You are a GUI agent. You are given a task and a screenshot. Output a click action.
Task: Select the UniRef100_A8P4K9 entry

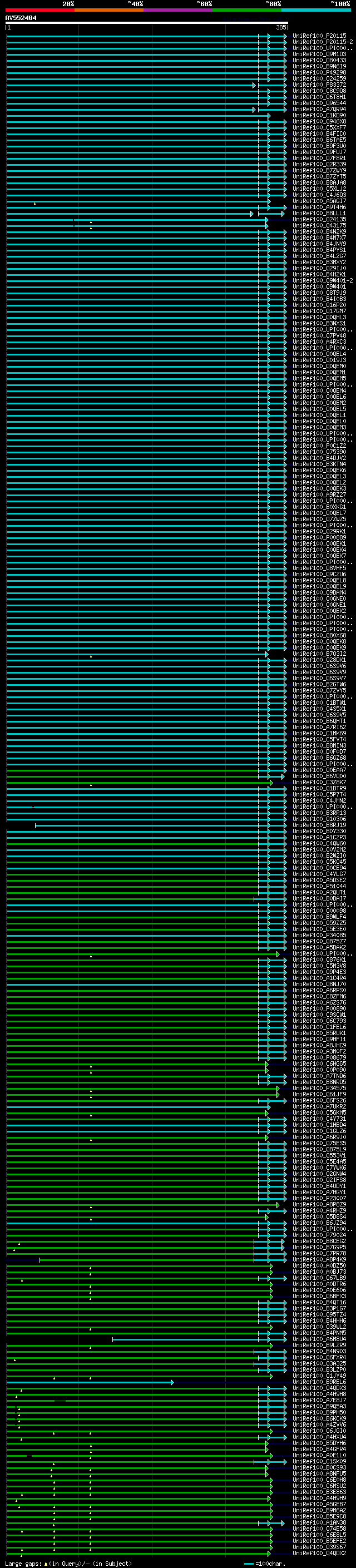(319, 1260)
